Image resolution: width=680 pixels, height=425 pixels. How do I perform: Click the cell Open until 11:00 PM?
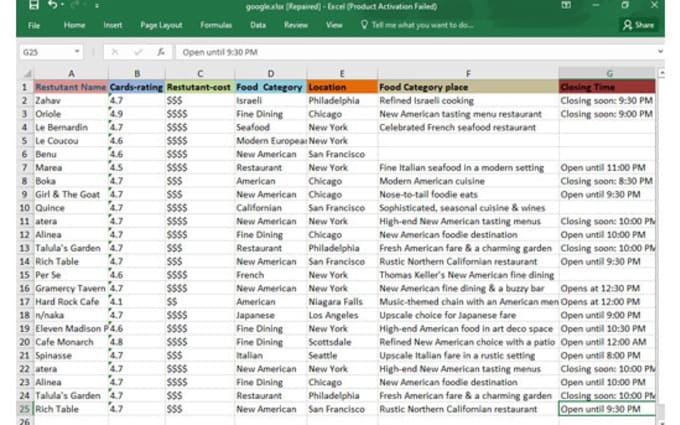(x=607, y=168)
